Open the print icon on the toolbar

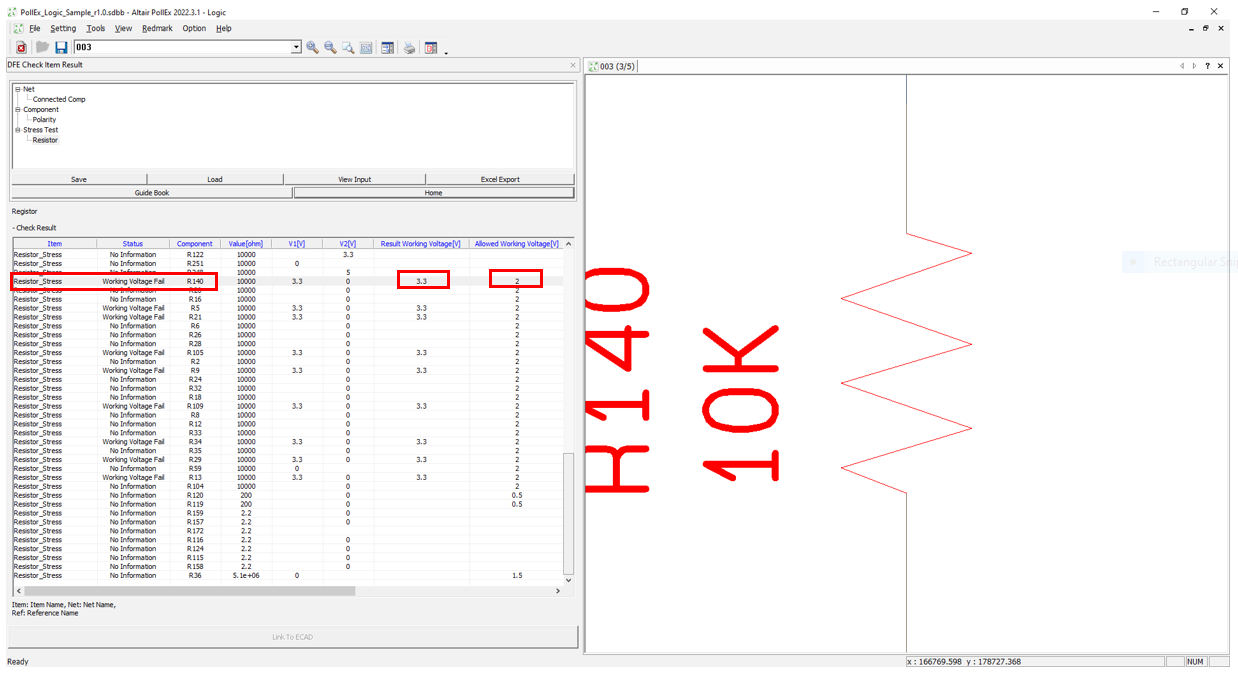[409, 47]
